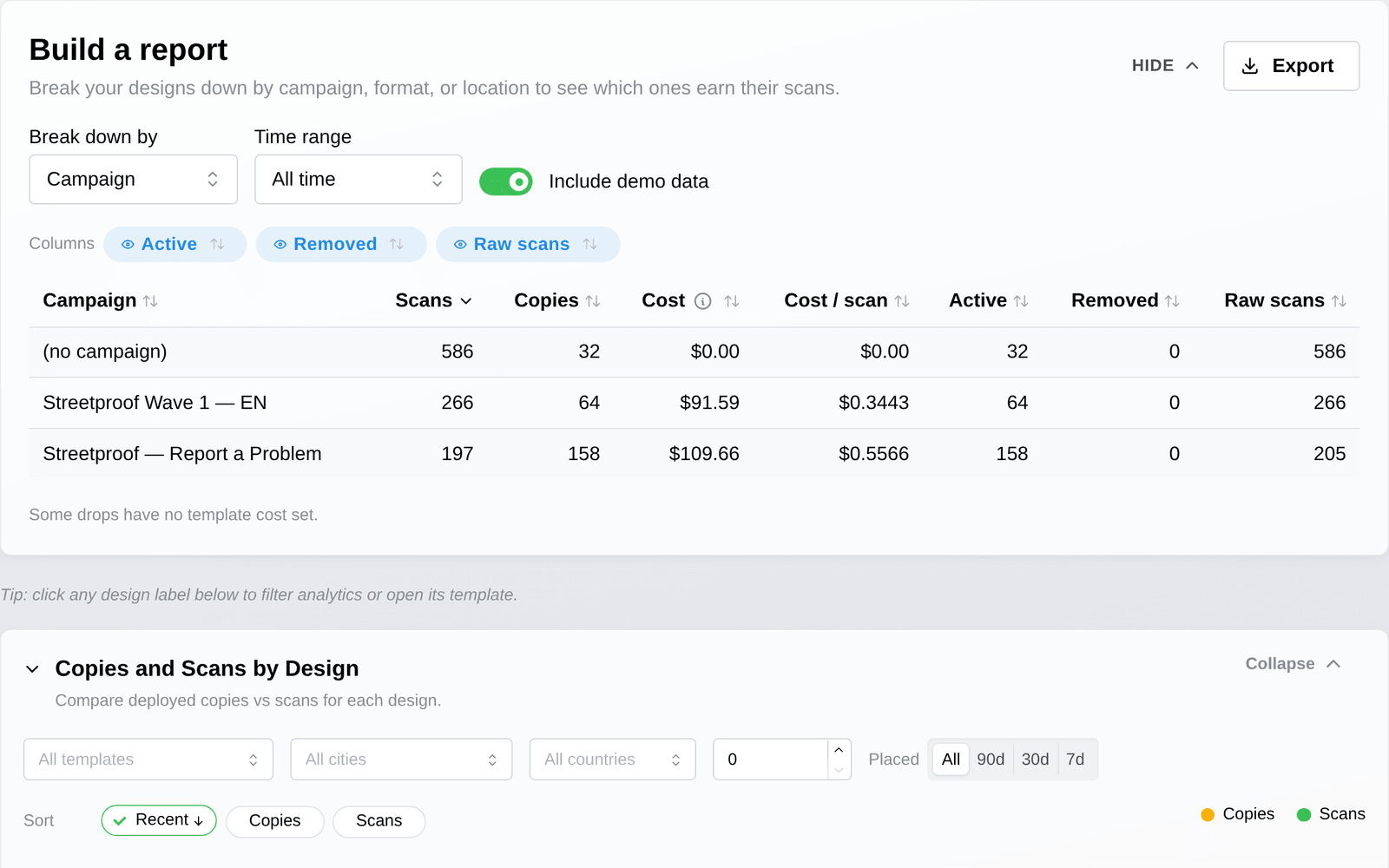Click the sort arrows beside Removed table header

1172,301
